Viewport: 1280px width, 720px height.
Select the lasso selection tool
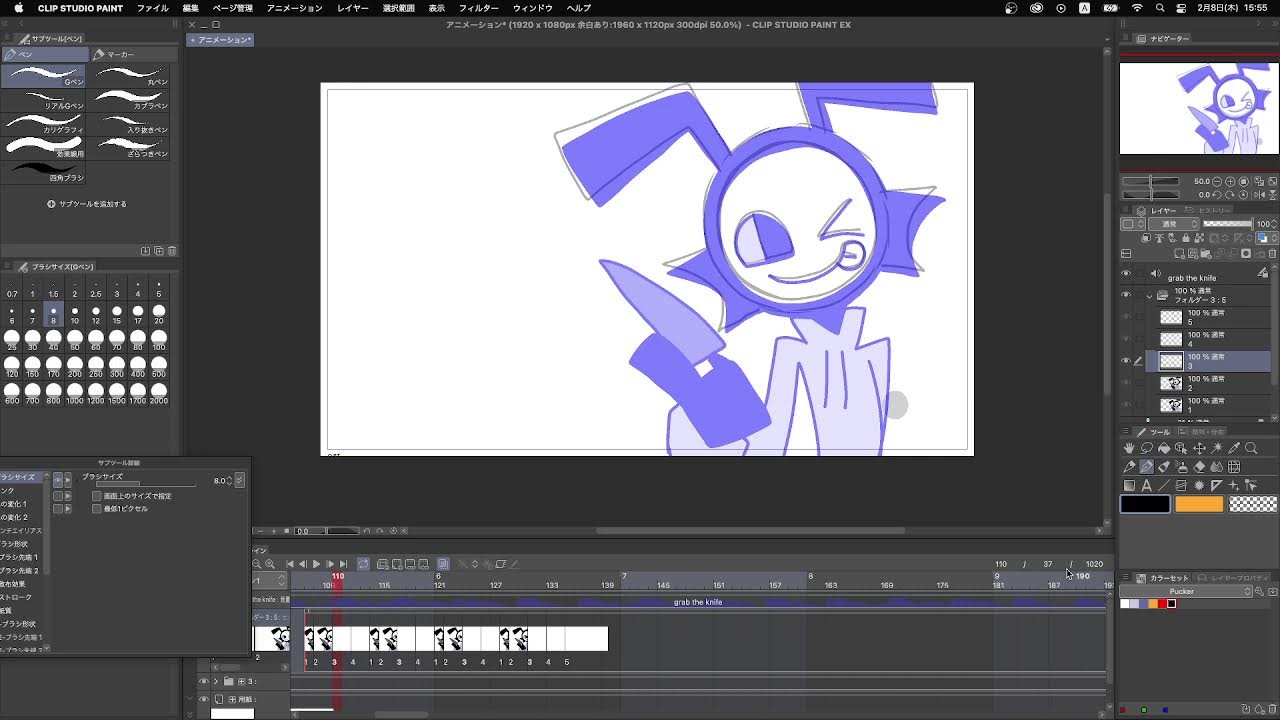coord(1147,448)
